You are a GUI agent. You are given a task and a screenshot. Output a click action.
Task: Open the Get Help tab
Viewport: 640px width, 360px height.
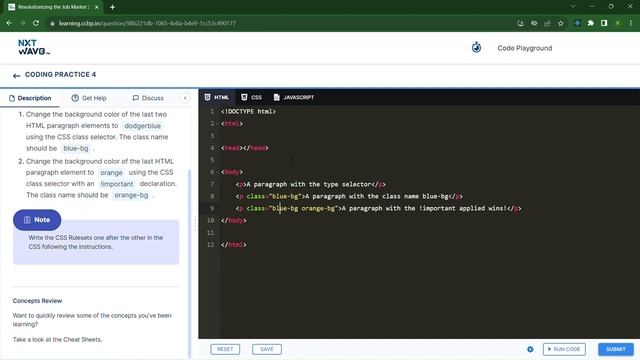coord(89,98)
